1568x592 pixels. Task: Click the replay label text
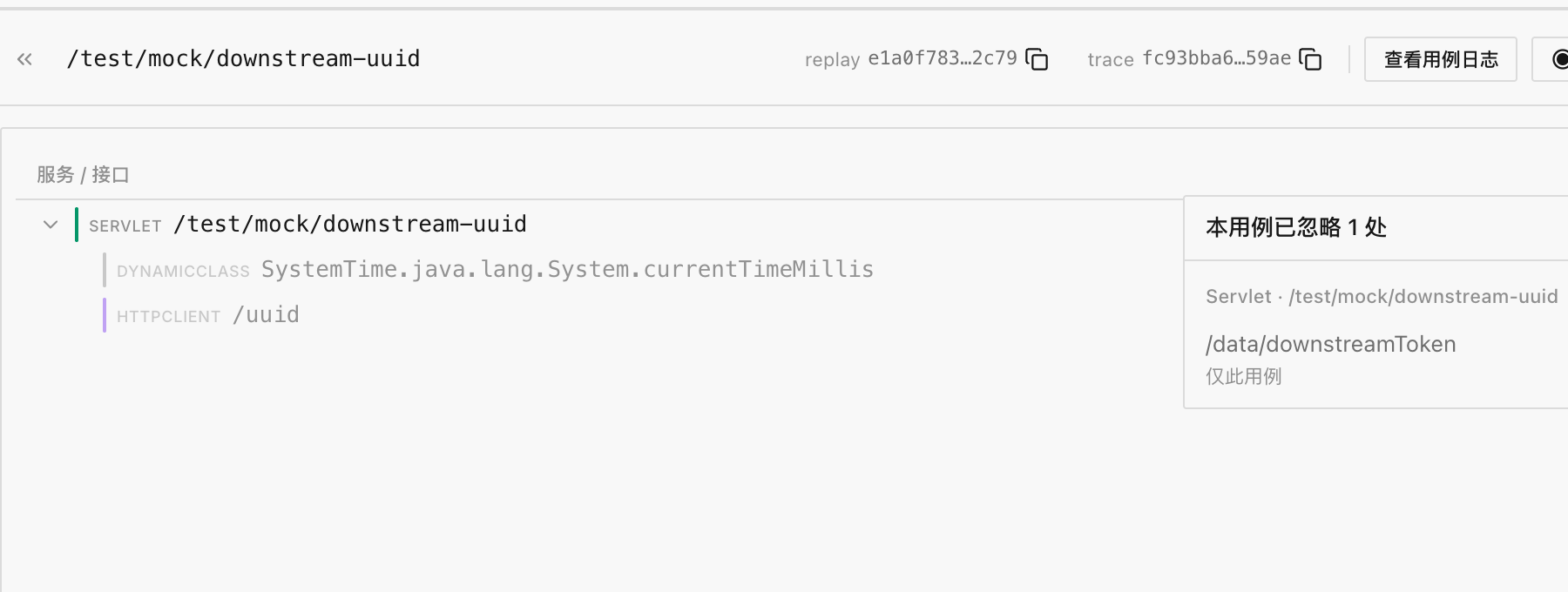(x=832, y=60)
